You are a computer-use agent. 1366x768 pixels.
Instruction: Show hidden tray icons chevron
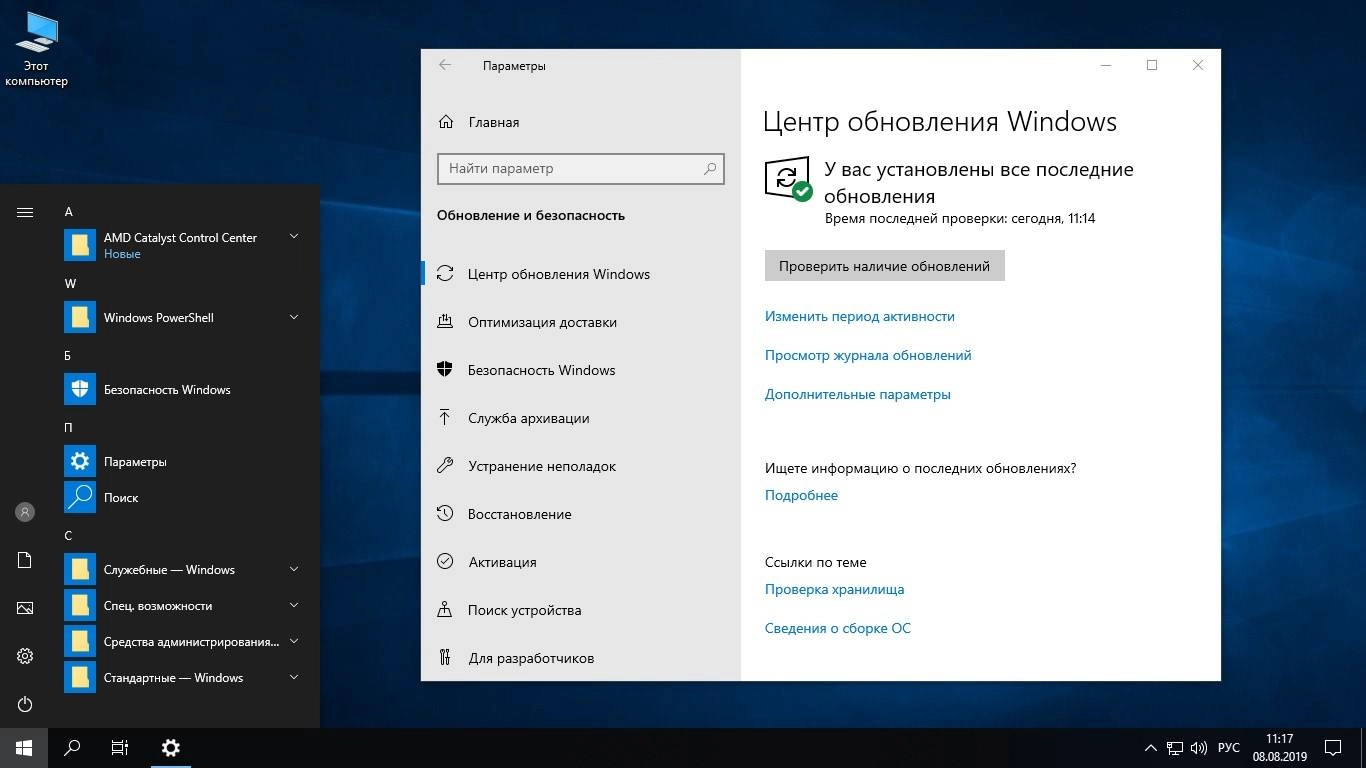1149,748
